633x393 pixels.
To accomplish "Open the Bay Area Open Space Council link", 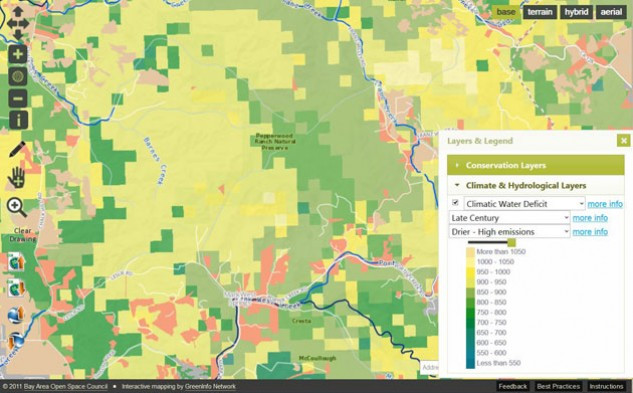I will pyautogui.click(x=65, y=386).
